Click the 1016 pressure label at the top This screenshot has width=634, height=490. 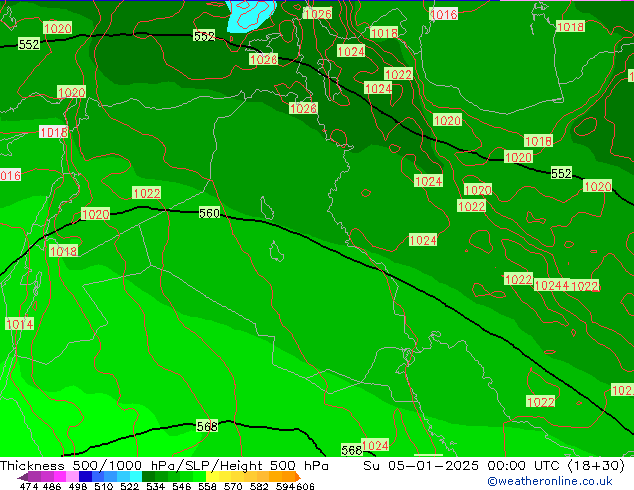click(444, 14)
